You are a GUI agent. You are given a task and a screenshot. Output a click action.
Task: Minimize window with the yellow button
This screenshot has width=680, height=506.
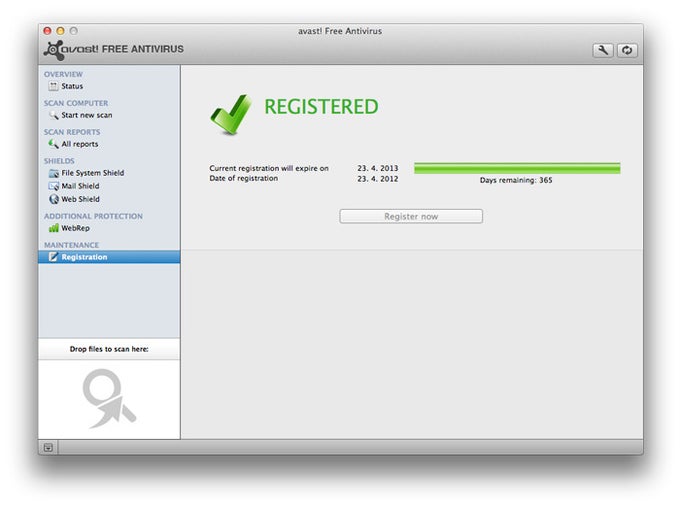click(x=60, y=31)
